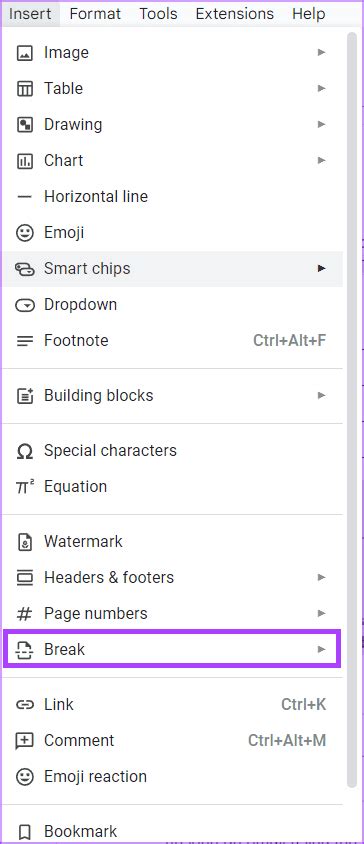Select the Comment plus icon
Viewport: 364px width, 844px height.
point(25,741)
